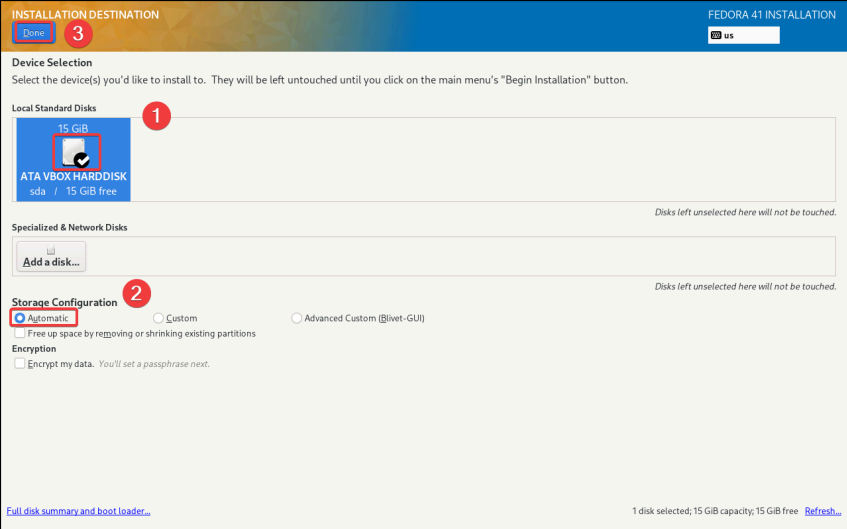Click the 'Encryption' section label
The width and height of the screenshot is (847, 529).
(34, 349)
